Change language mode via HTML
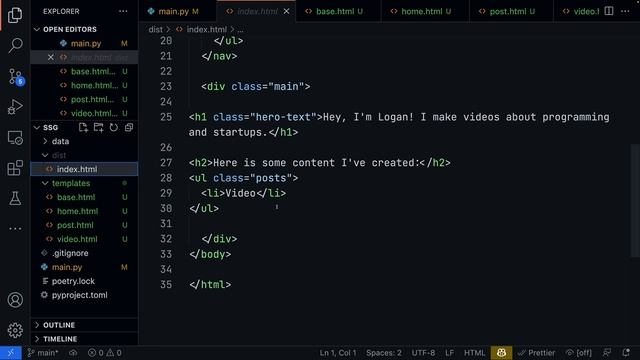The image size is (640, 360). pos(474,353)
